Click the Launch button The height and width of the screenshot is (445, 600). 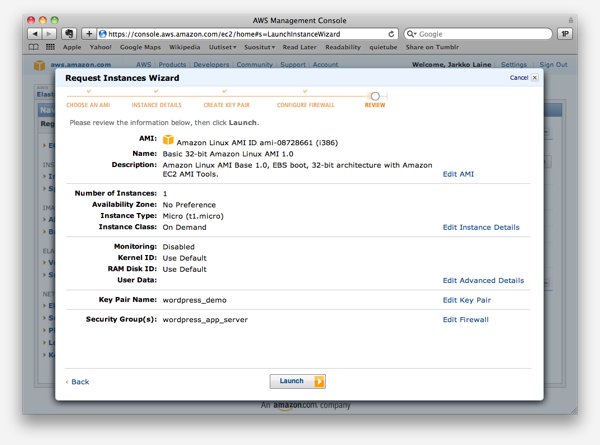(x=297, y=381)
